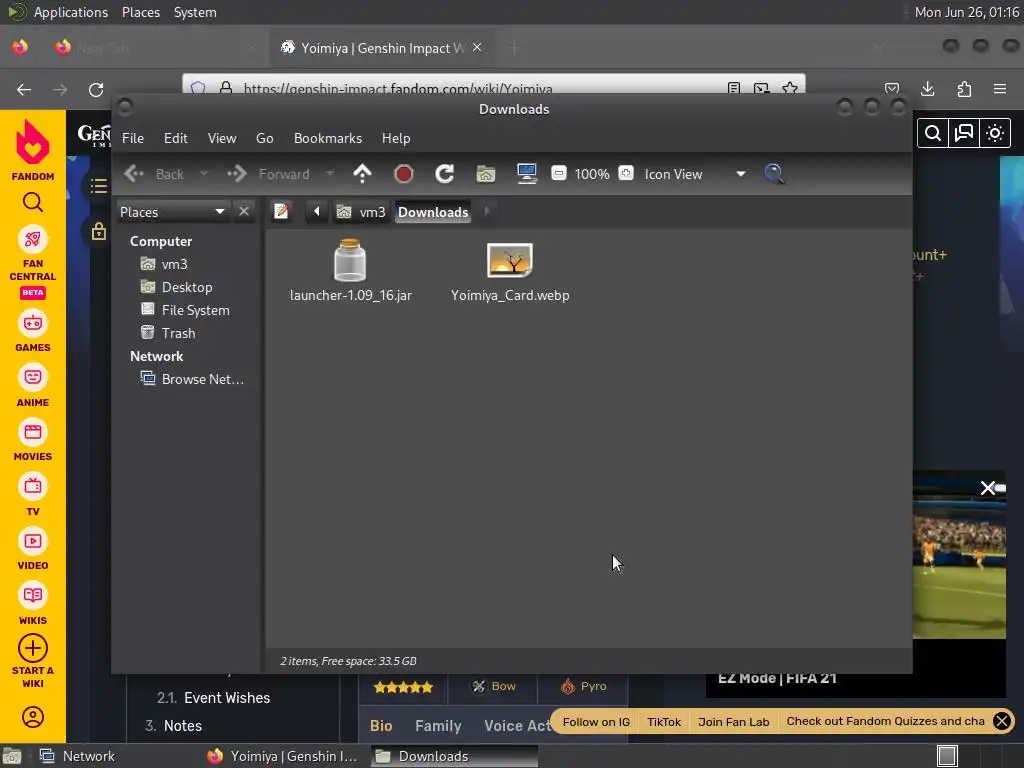
Task: Switch to Family tab on wiki page
Action: click(x=438, y=726)
